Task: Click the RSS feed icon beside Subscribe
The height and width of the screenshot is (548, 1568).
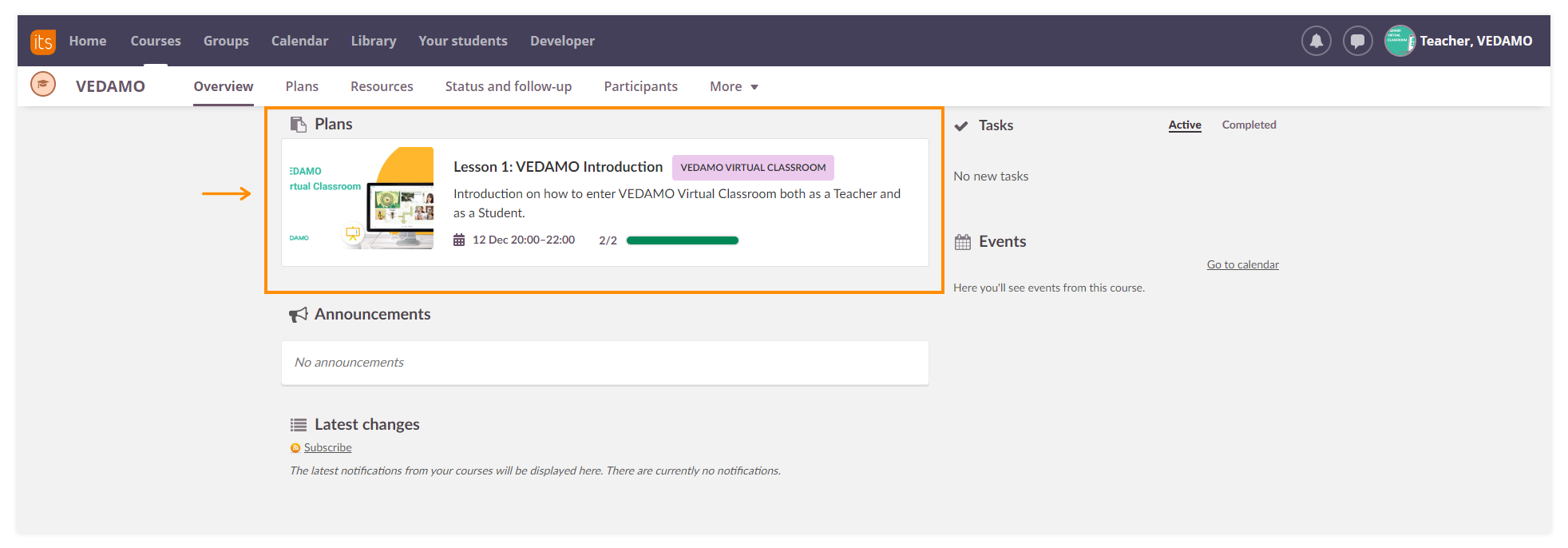Action: point(295,448)
